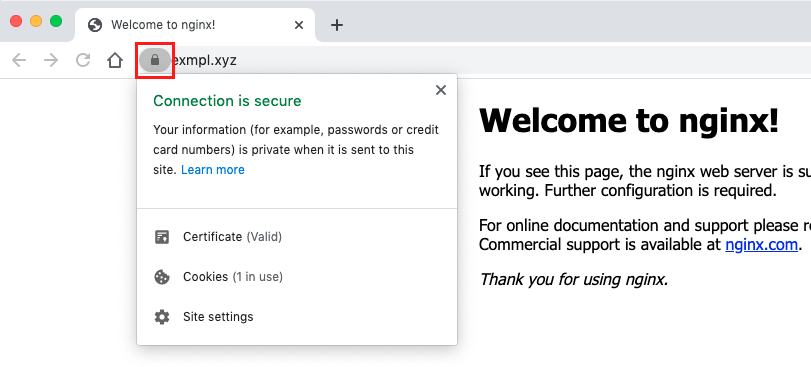Close the connection info popup
This screenshot has height=367, width=811.
click(x=441, y=90)
